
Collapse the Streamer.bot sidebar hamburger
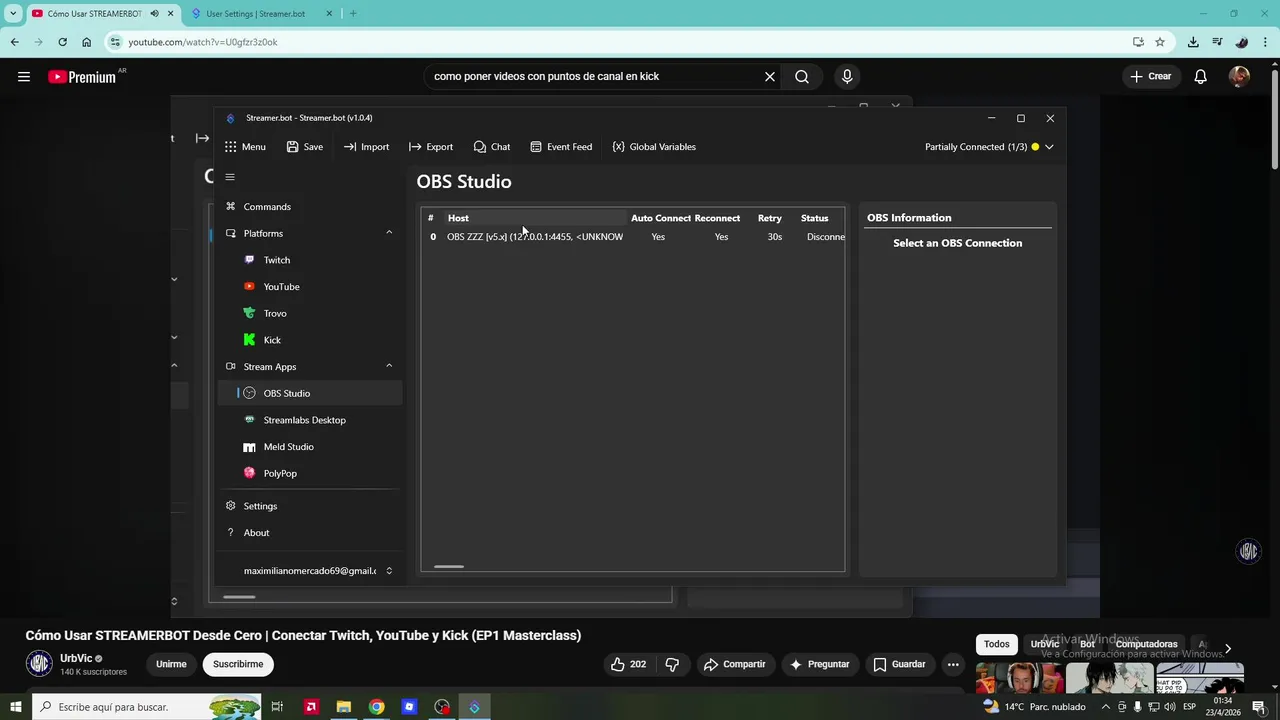[x=230, y=177]
